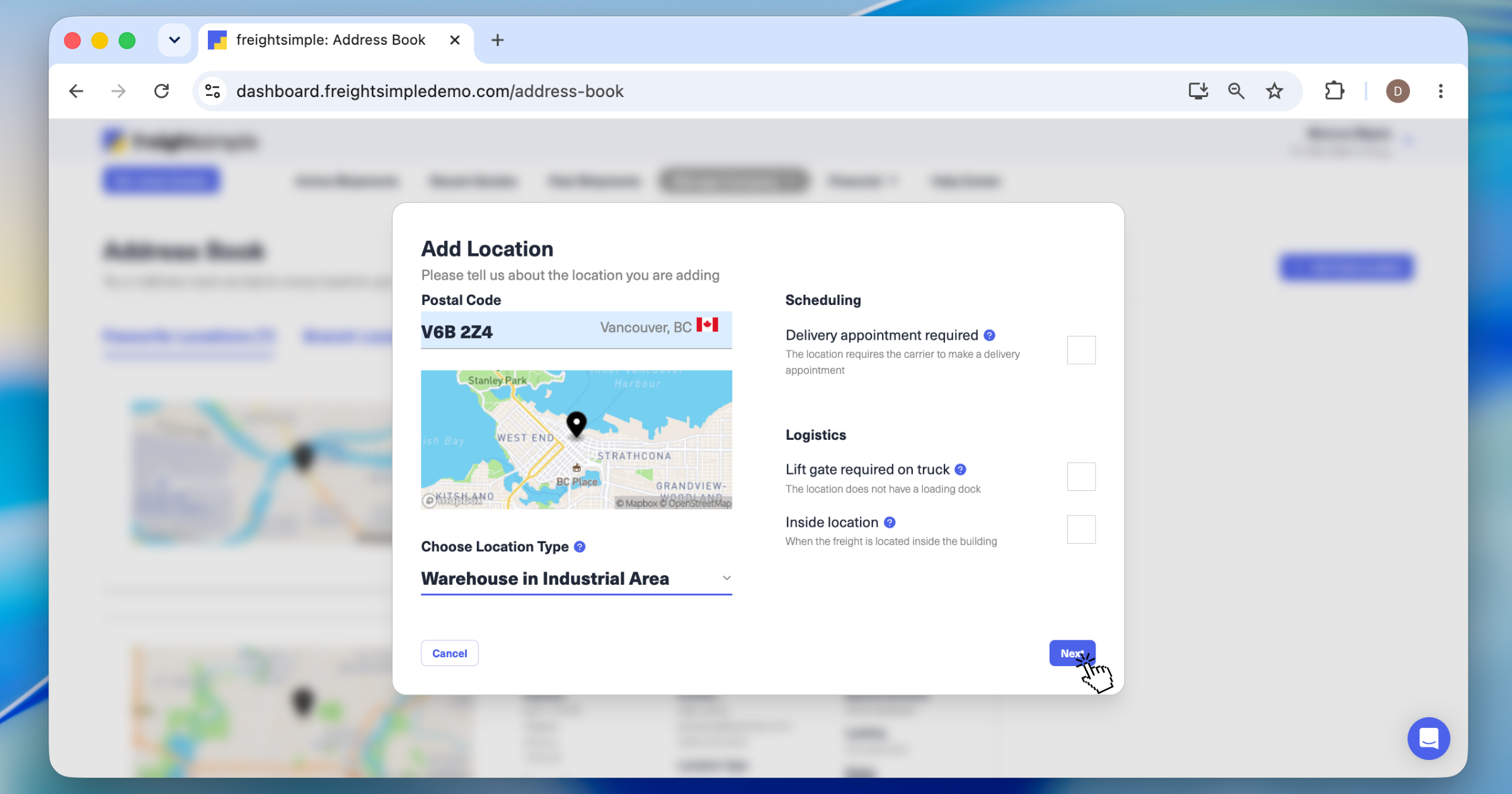This screenshot has height=794, width=1512.
Task: Click the blurred blue button below the logo
Action: point(162,181)
